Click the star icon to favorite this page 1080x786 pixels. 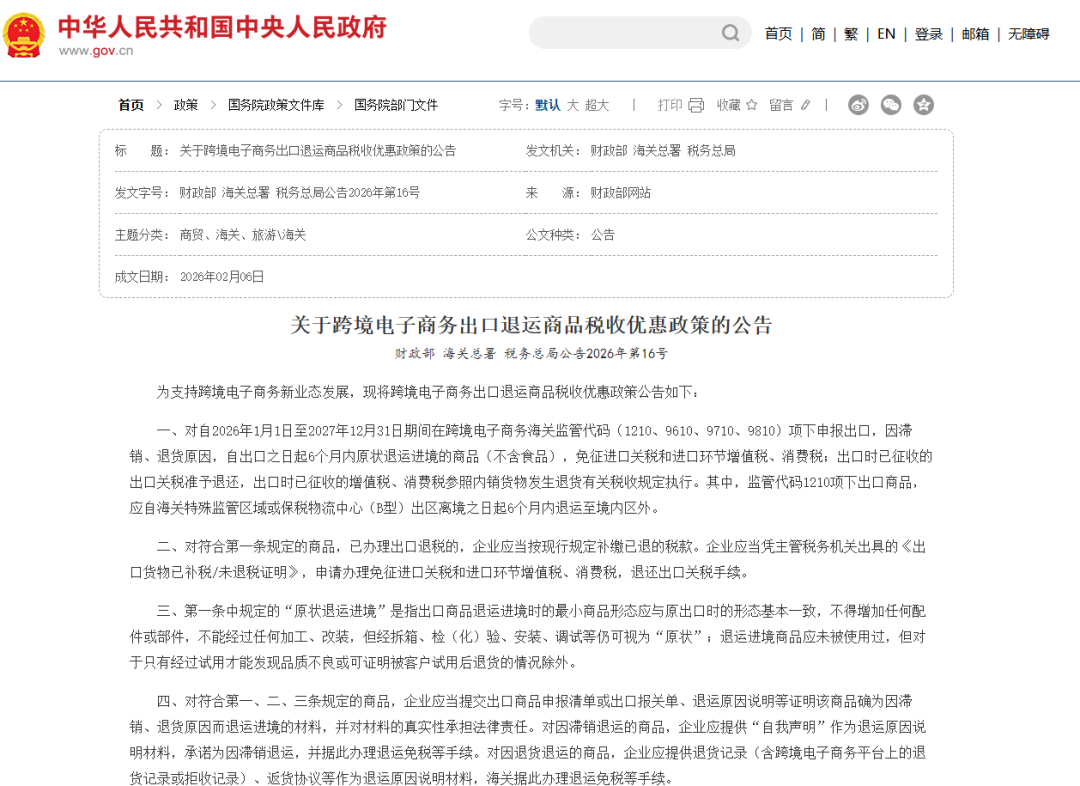coord(752,104)
